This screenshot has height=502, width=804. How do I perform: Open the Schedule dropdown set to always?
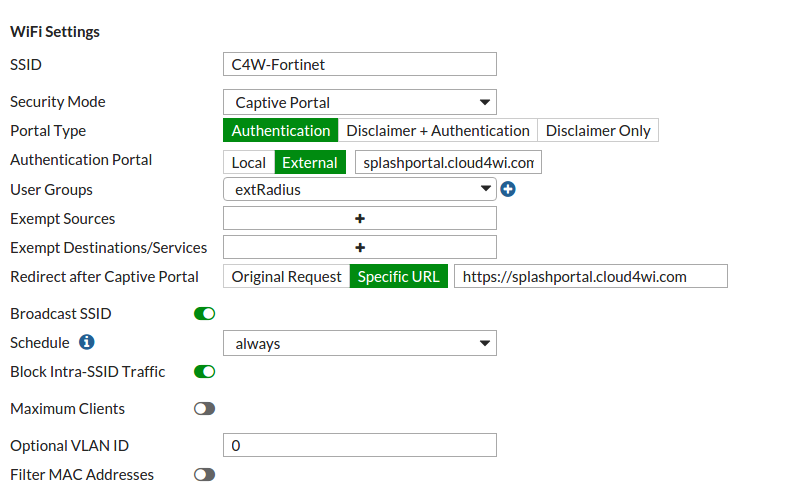tap(359, 344)
